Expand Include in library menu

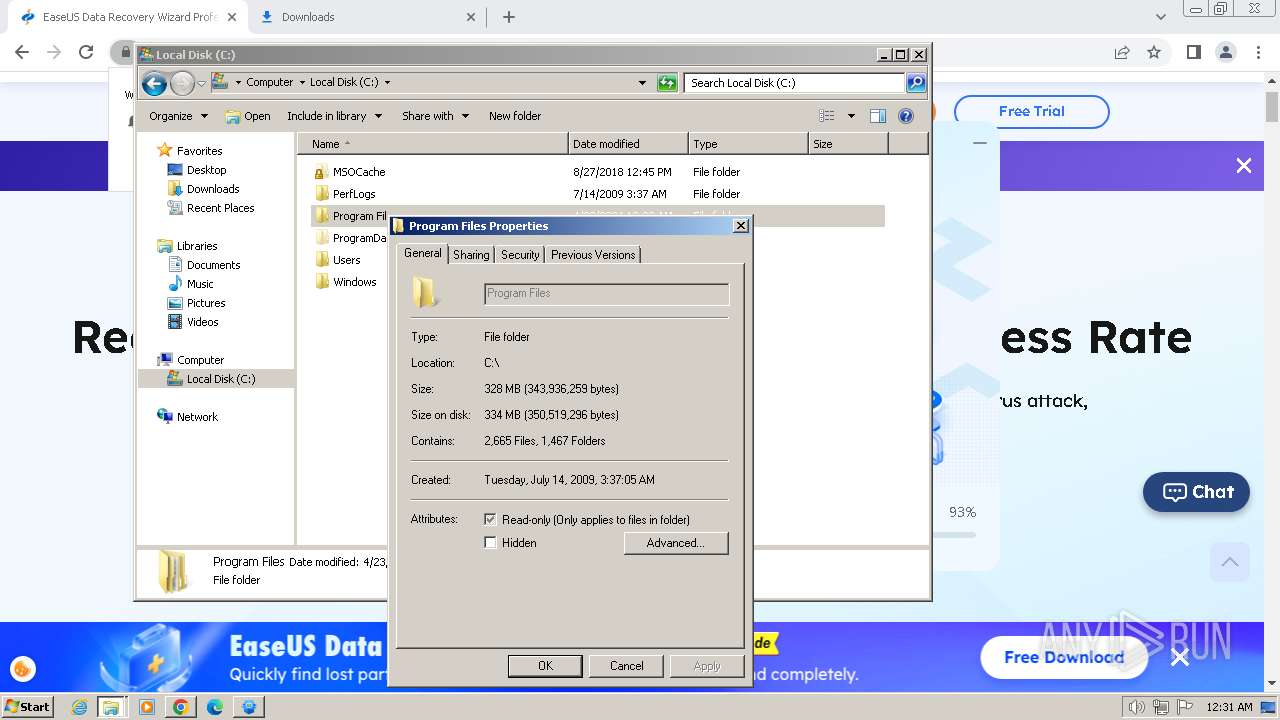334,116
